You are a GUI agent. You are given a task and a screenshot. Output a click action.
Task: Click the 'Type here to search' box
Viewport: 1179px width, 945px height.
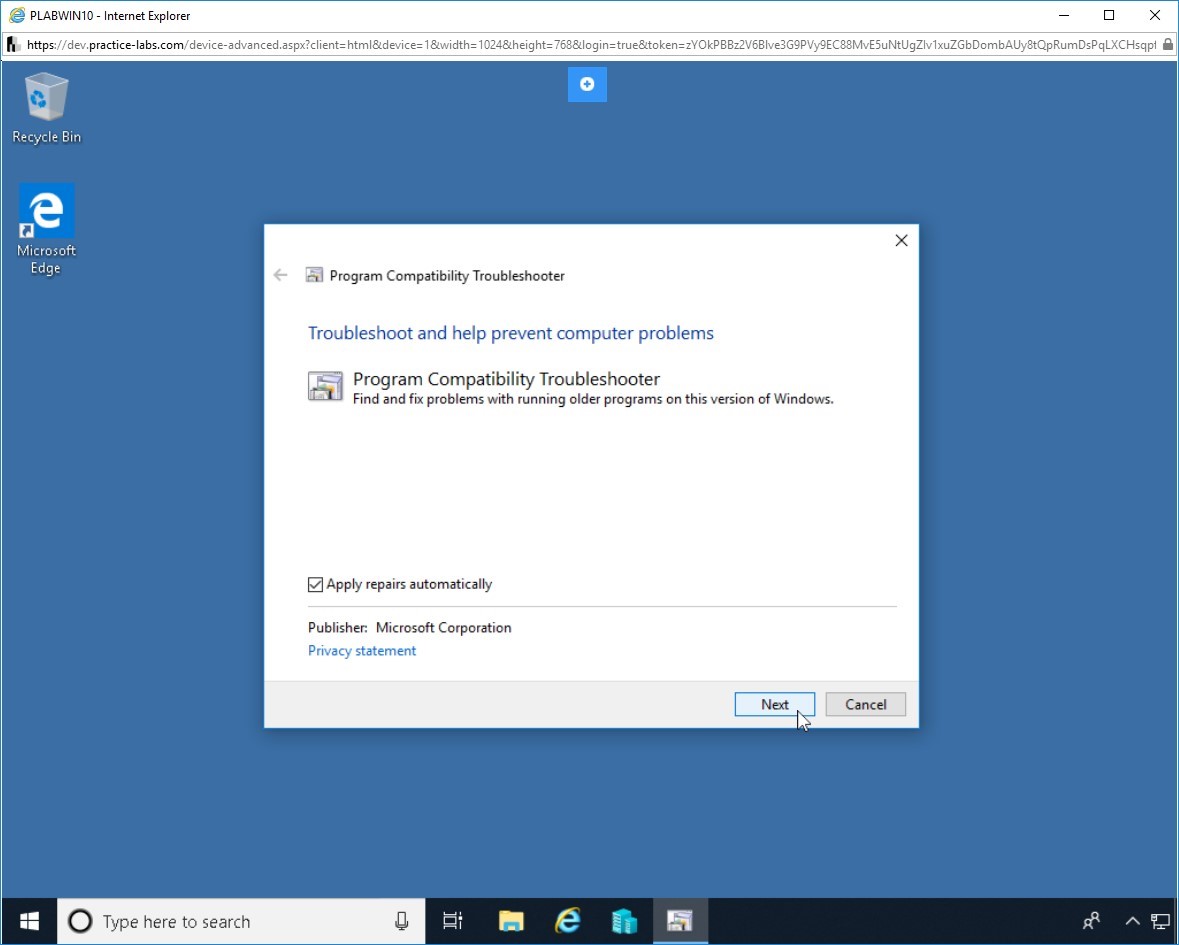tap(241, 921)
